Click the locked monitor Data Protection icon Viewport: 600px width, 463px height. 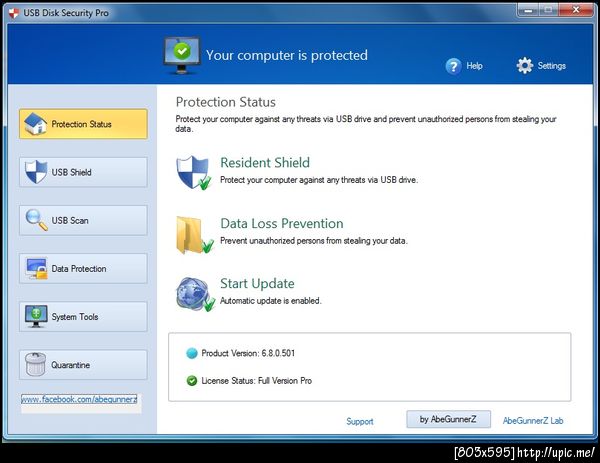click(x=37, y=268)
